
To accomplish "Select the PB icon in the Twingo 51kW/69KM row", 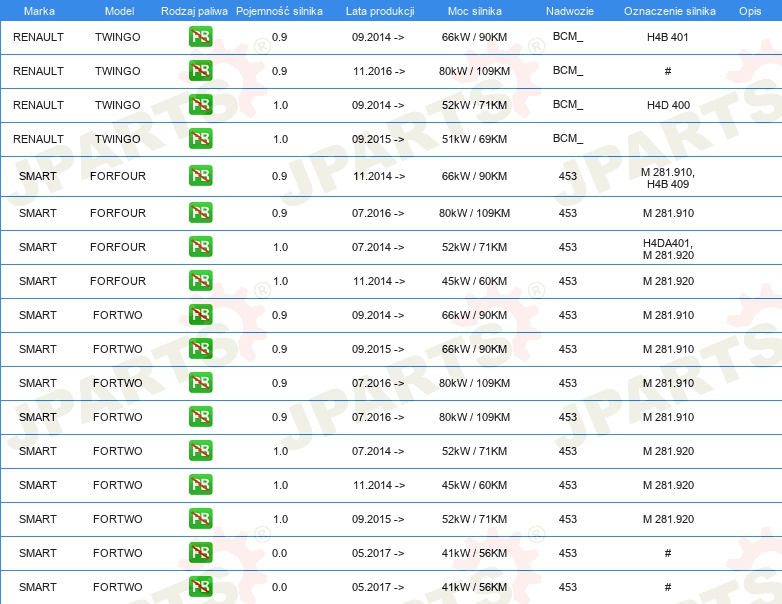I will (x=200, y=139).
